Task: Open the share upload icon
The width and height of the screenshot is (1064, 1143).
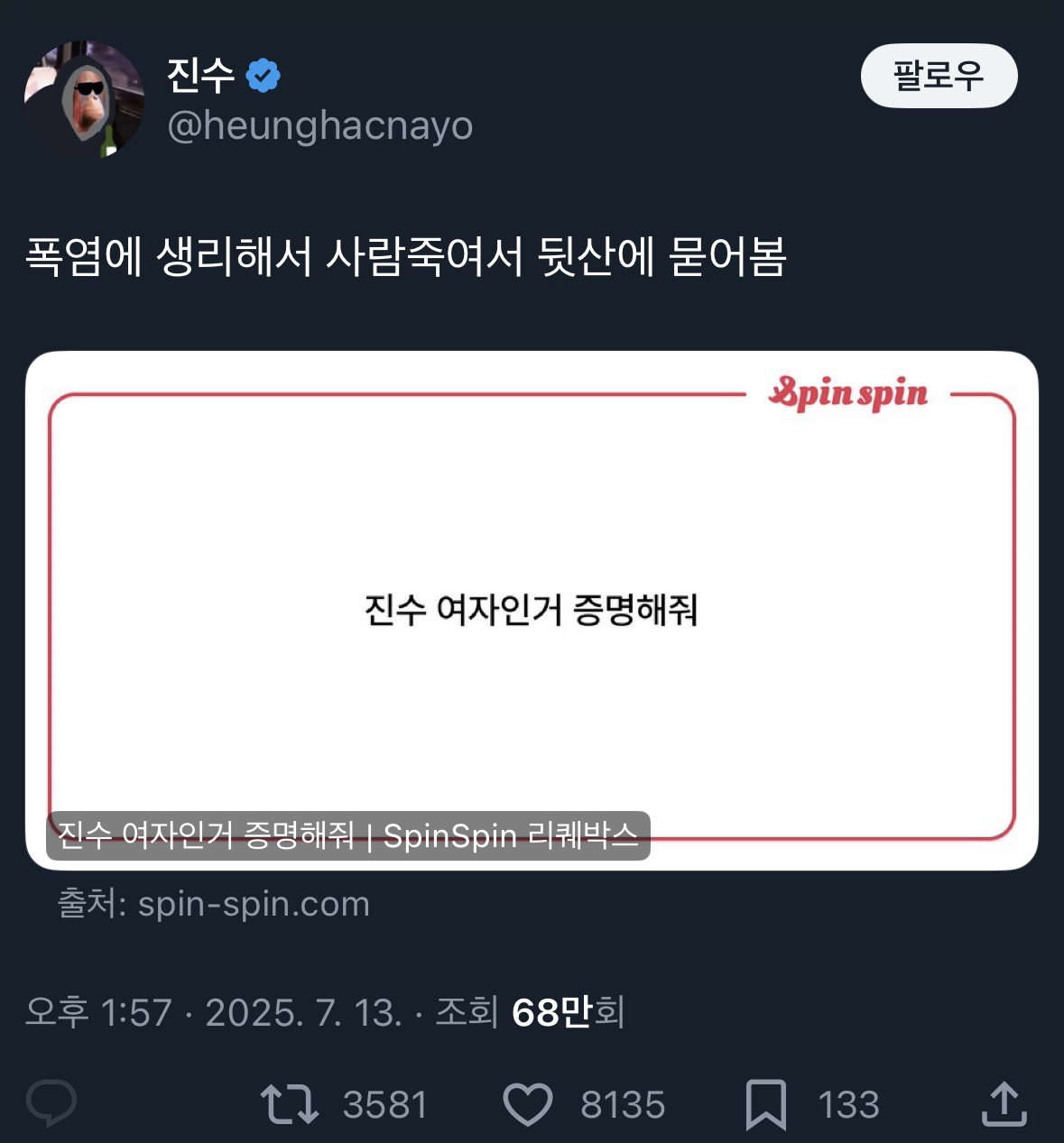Action: point(1004,1103)
